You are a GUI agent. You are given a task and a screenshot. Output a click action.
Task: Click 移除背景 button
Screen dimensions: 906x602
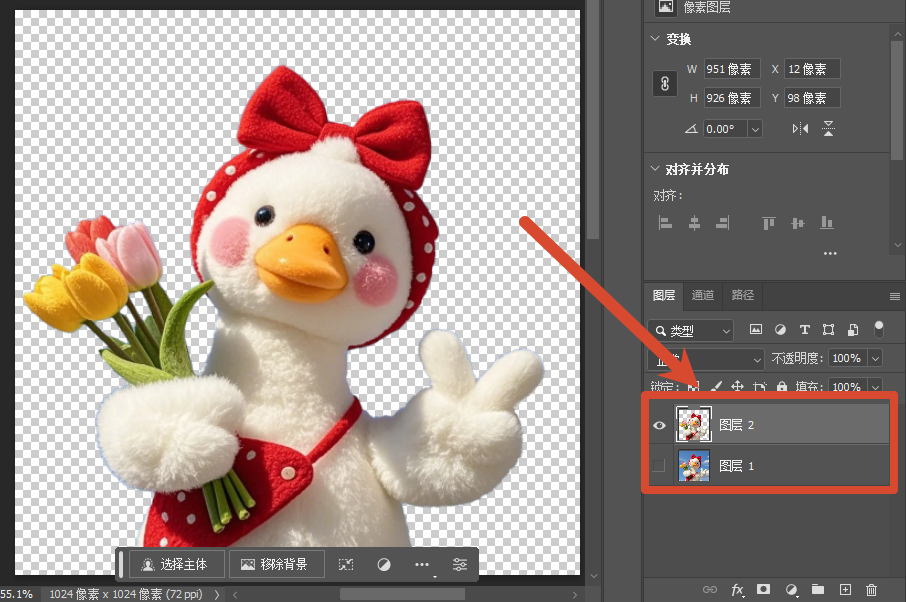tap(277, 564)
